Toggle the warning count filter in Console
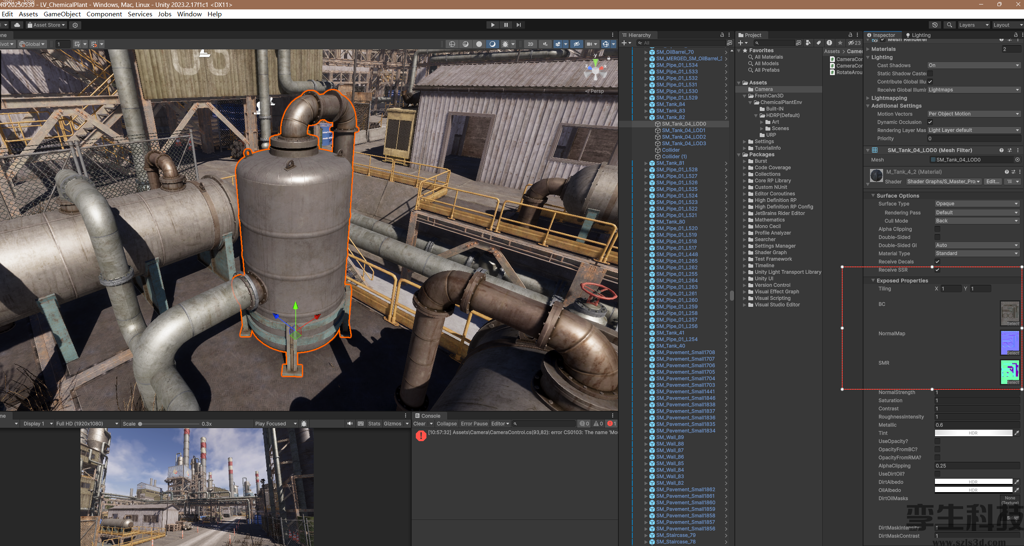This screenshot has width=1024, height=546. [x=597, y=423]
